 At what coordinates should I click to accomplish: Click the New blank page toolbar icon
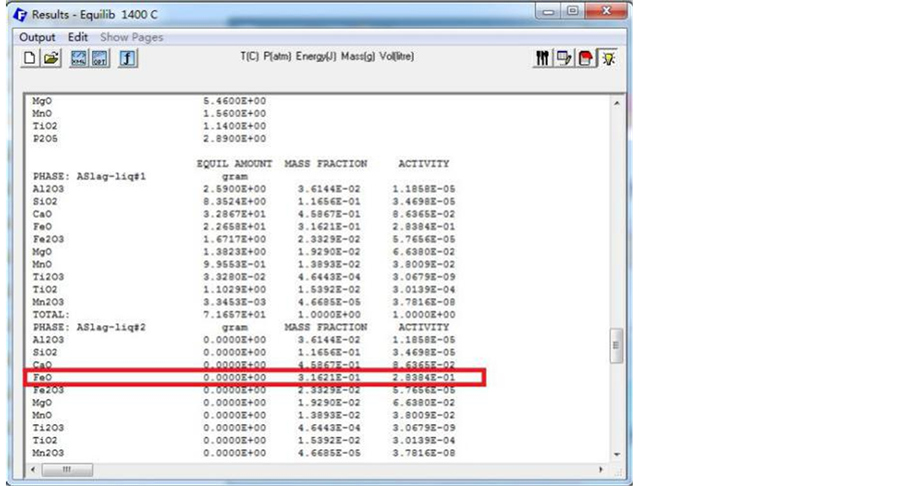tap(30, 59)
